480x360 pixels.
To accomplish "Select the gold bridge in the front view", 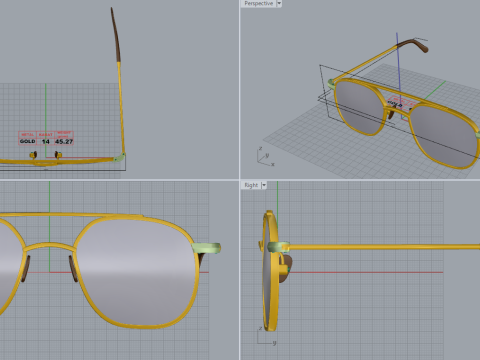I will point(49,246).
